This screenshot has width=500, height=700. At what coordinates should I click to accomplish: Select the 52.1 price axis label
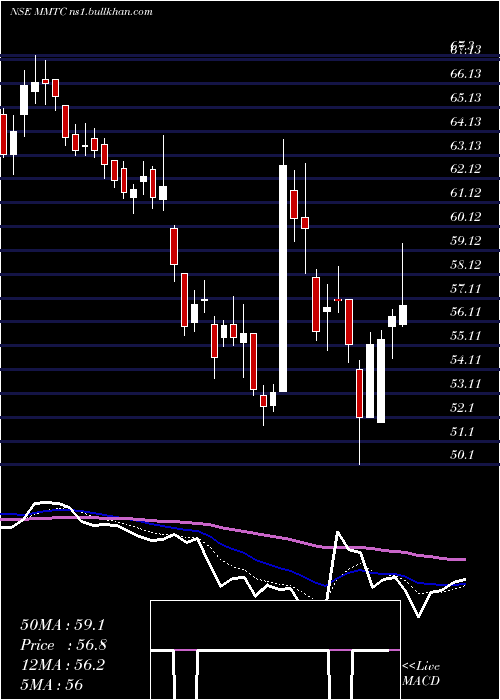(x=463, y=408)
